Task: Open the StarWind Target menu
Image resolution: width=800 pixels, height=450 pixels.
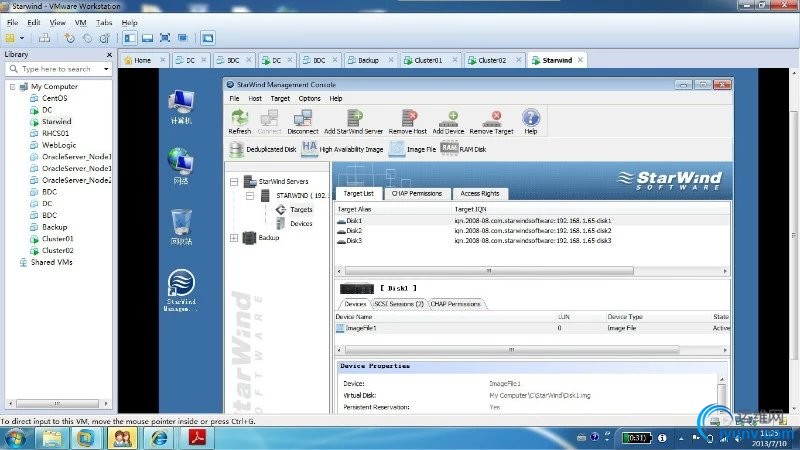Action: (x=280, y=98)
